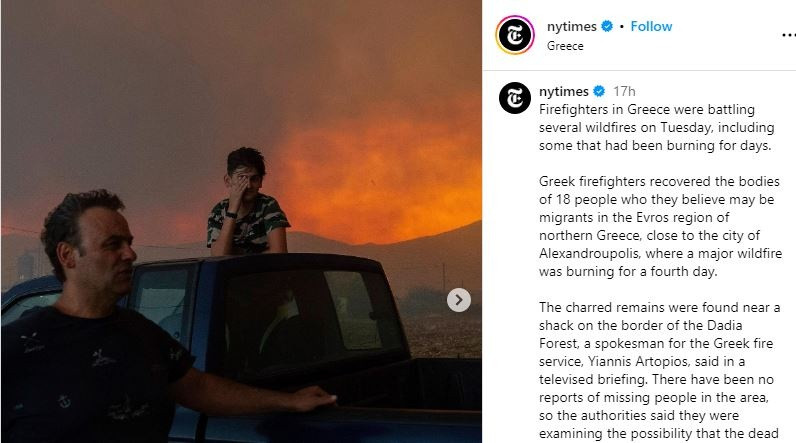Open nytimes username above the caption text

tap(564, 91)
